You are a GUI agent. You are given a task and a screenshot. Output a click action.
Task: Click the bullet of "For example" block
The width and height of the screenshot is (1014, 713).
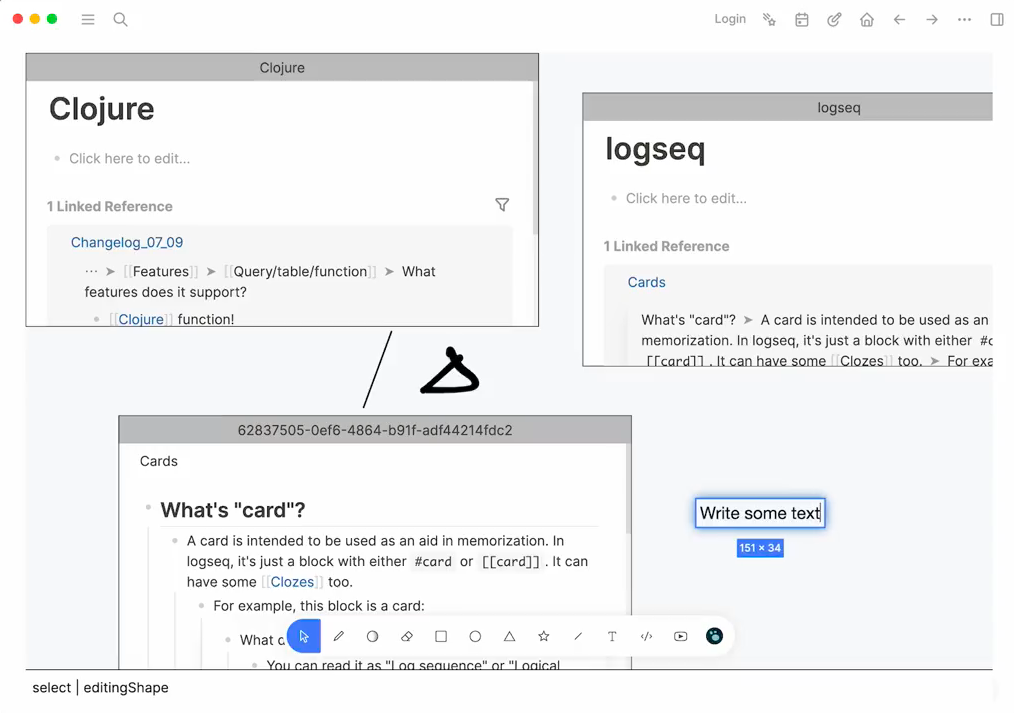[201, 606]
